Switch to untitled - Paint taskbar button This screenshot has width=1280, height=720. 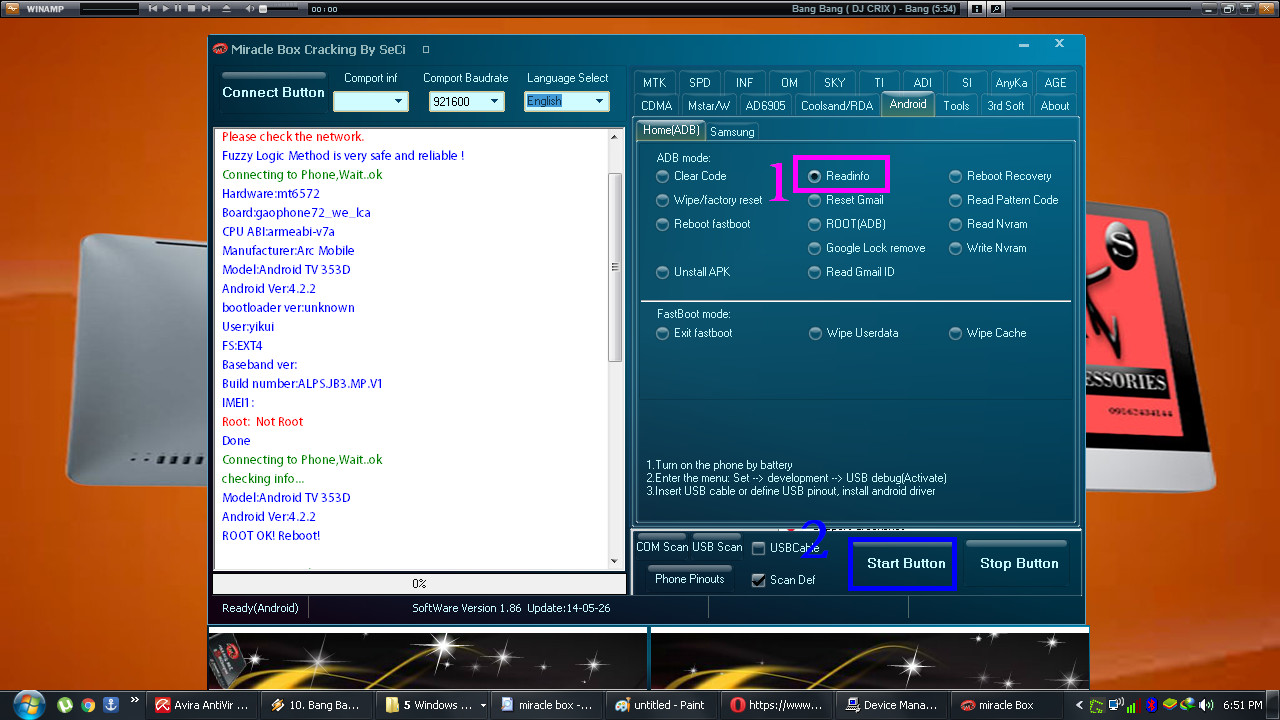click(x=663, y=705)
